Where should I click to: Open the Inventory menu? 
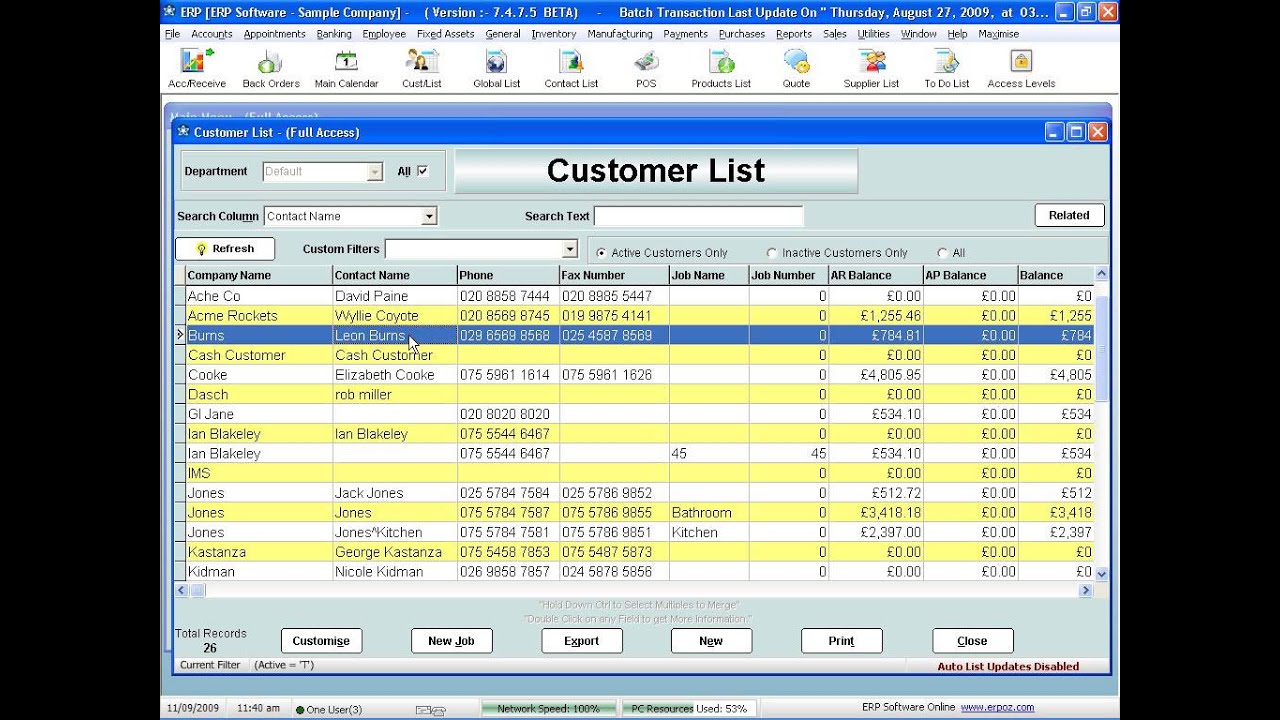(x=554, y=34)
